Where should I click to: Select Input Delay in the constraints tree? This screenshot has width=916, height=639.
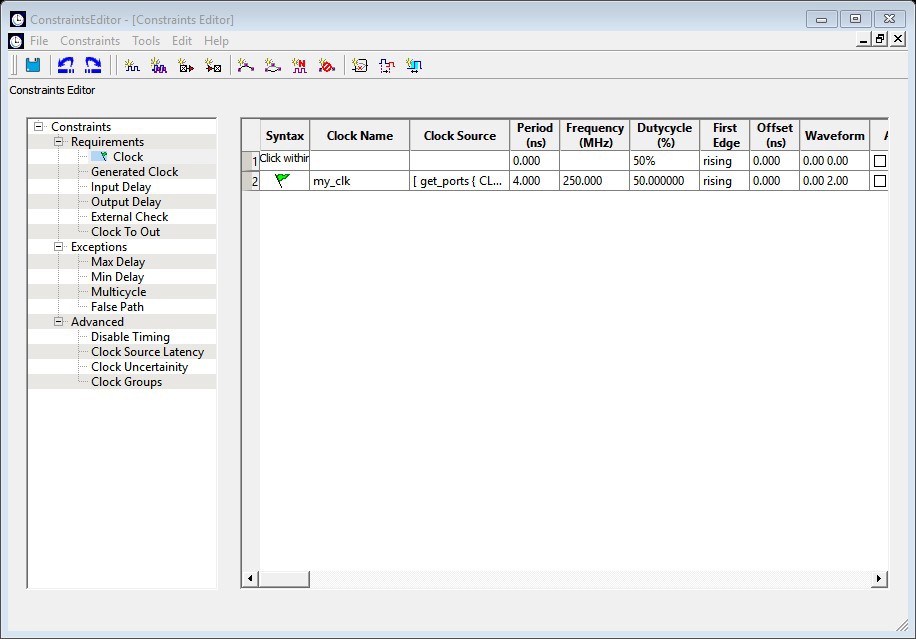click(x=121, y=187)
